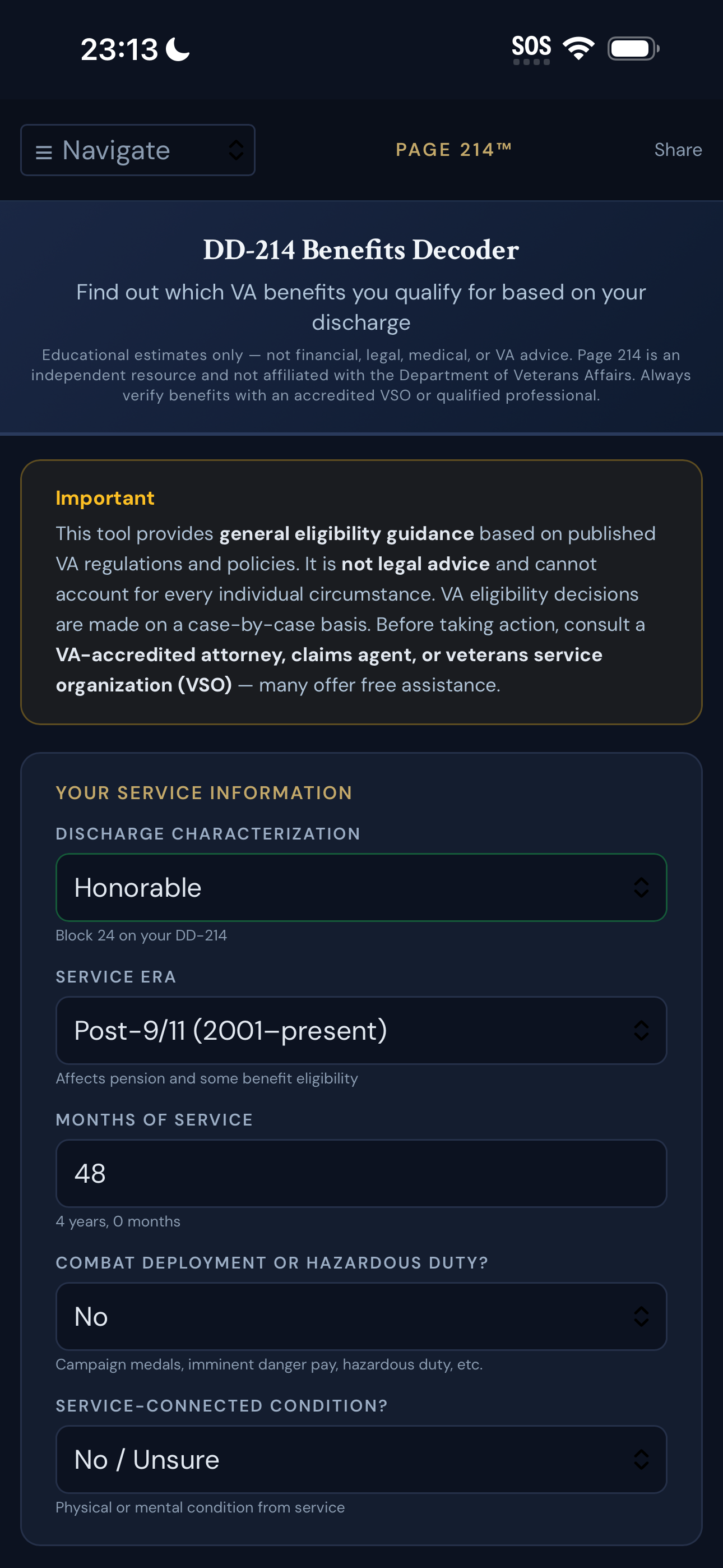Tap the chevron on Combat Deployment selector
Image resolution: width=723 pixels, height=1568 pixels.
click(641, 1317)
